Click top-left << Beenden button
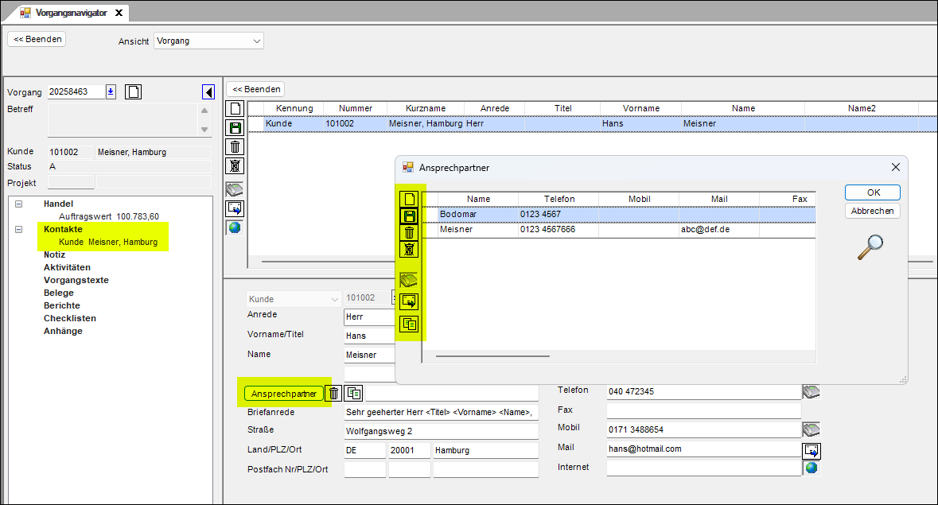This screenshot has height=505, width=938. 37,39
